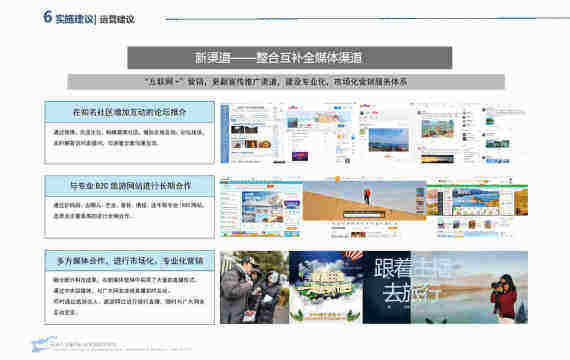
Task: Click the light gray '互联网+' 营销 subtitle bar
Action: (286, 82)
